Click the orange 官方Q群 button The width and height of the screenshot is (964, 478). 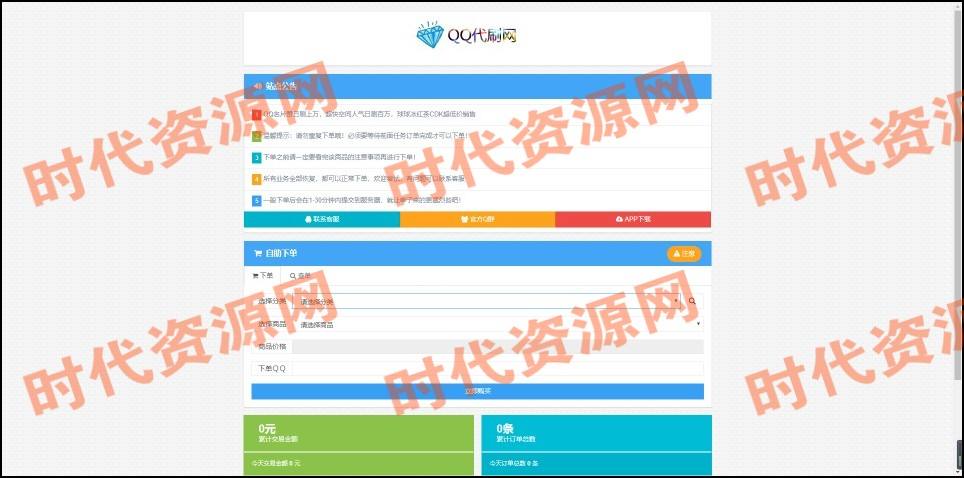[x=478, y=219]
